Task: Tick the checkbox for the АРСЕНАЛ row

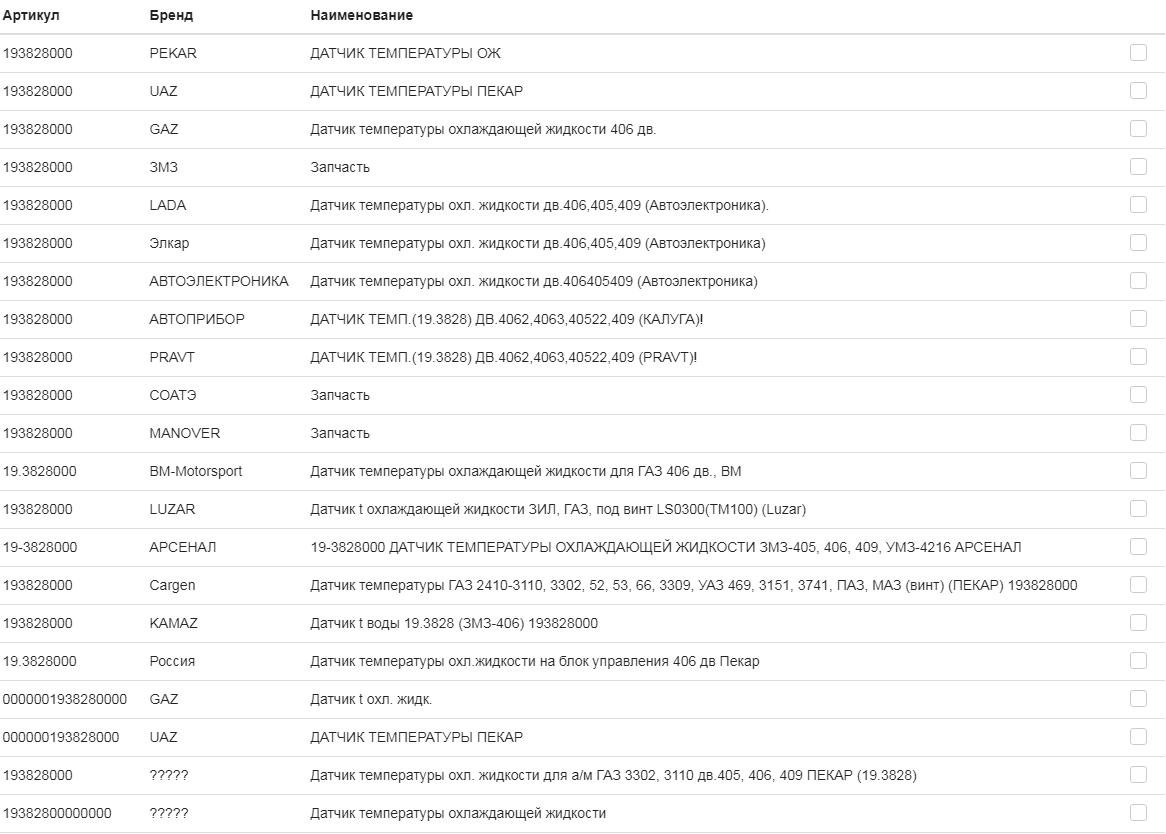Action: [x=1138, y=547]
